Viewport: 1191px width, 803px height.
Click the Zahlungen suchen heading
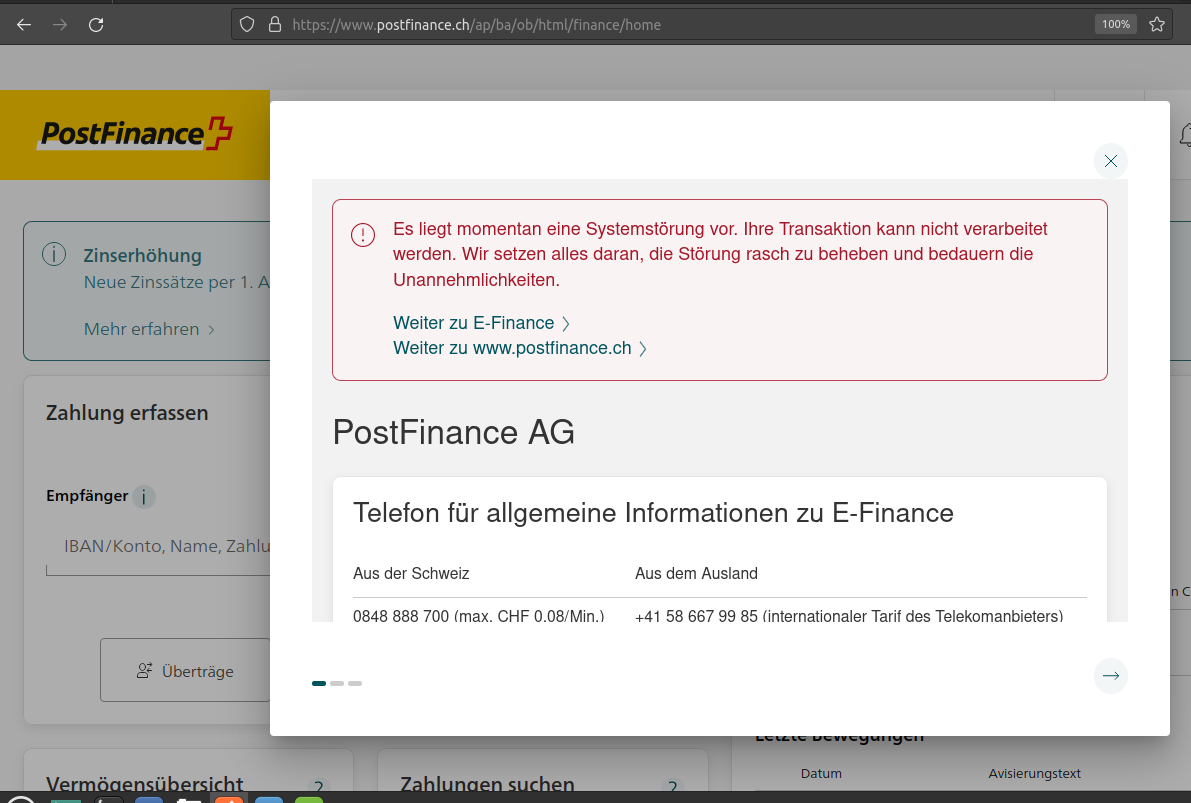tap(487, 785)
